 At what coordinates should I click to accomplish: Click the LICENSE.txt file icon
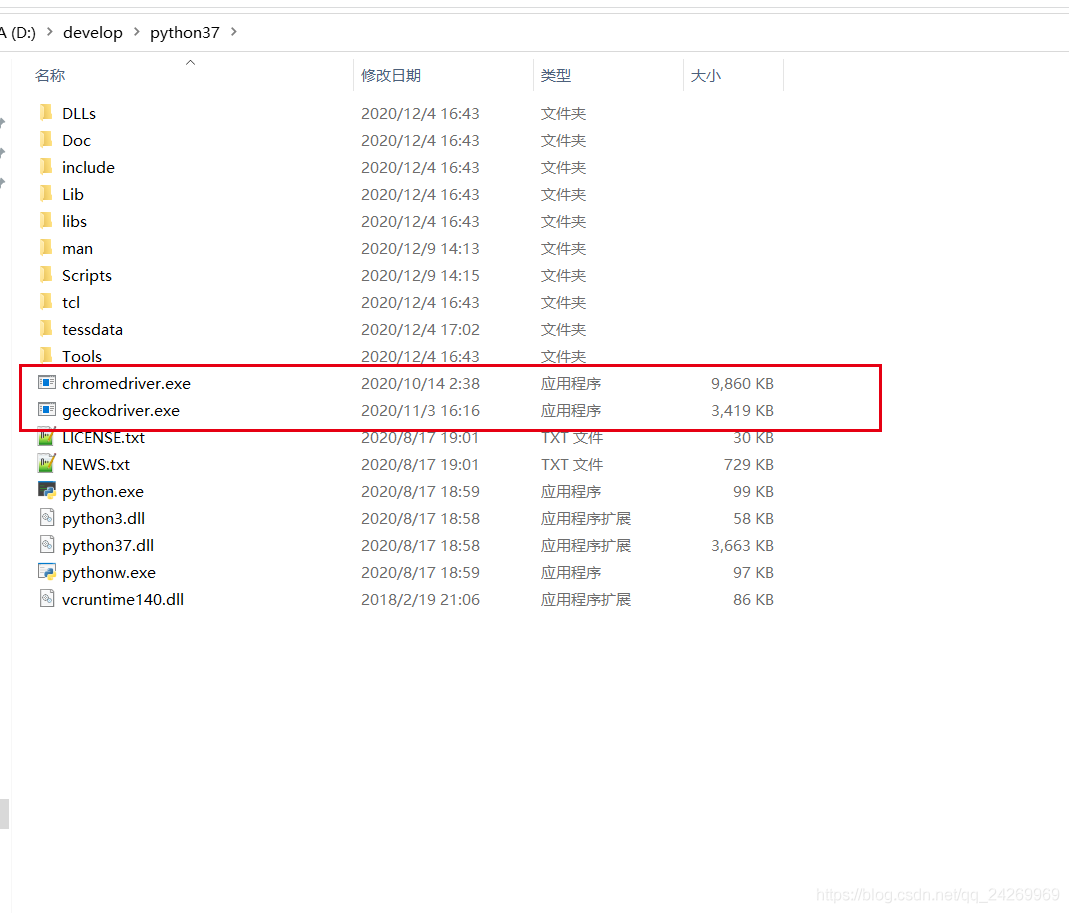coord(47,437)
